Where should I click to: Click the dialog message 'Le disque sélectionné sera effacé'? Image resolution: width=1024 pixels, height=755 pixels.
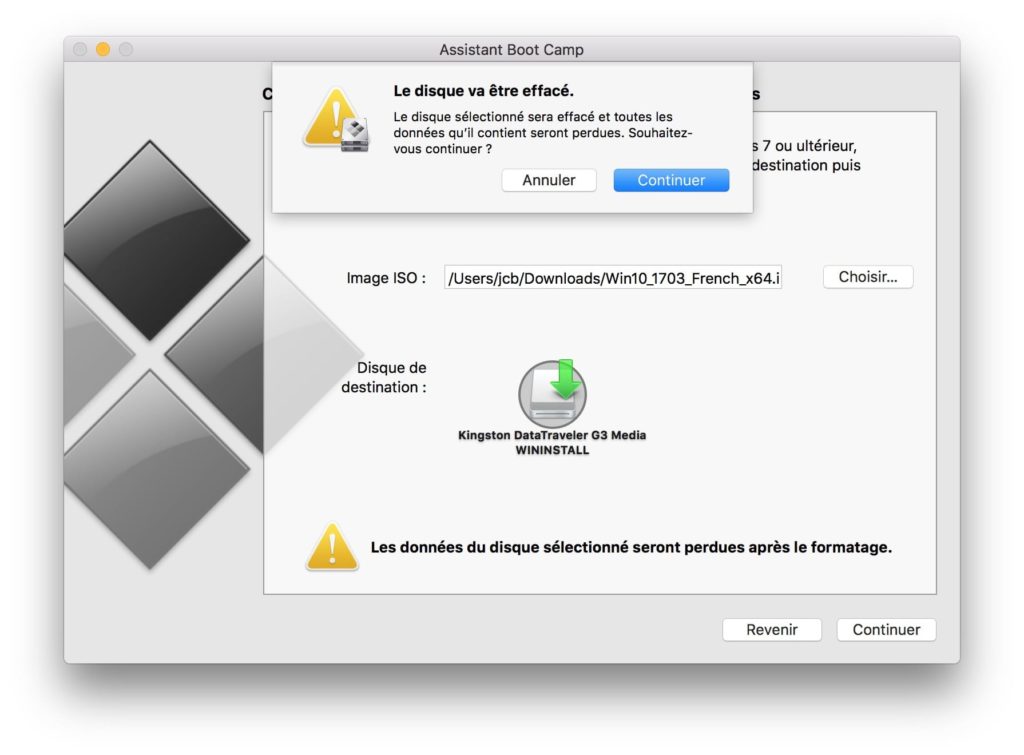[542, 133]
